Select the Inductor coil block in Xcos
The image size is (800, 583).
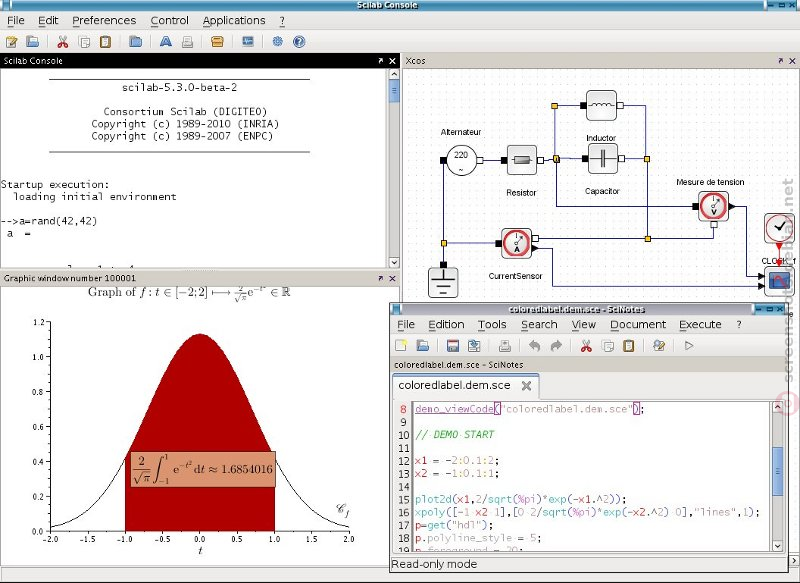pos(602,106)
